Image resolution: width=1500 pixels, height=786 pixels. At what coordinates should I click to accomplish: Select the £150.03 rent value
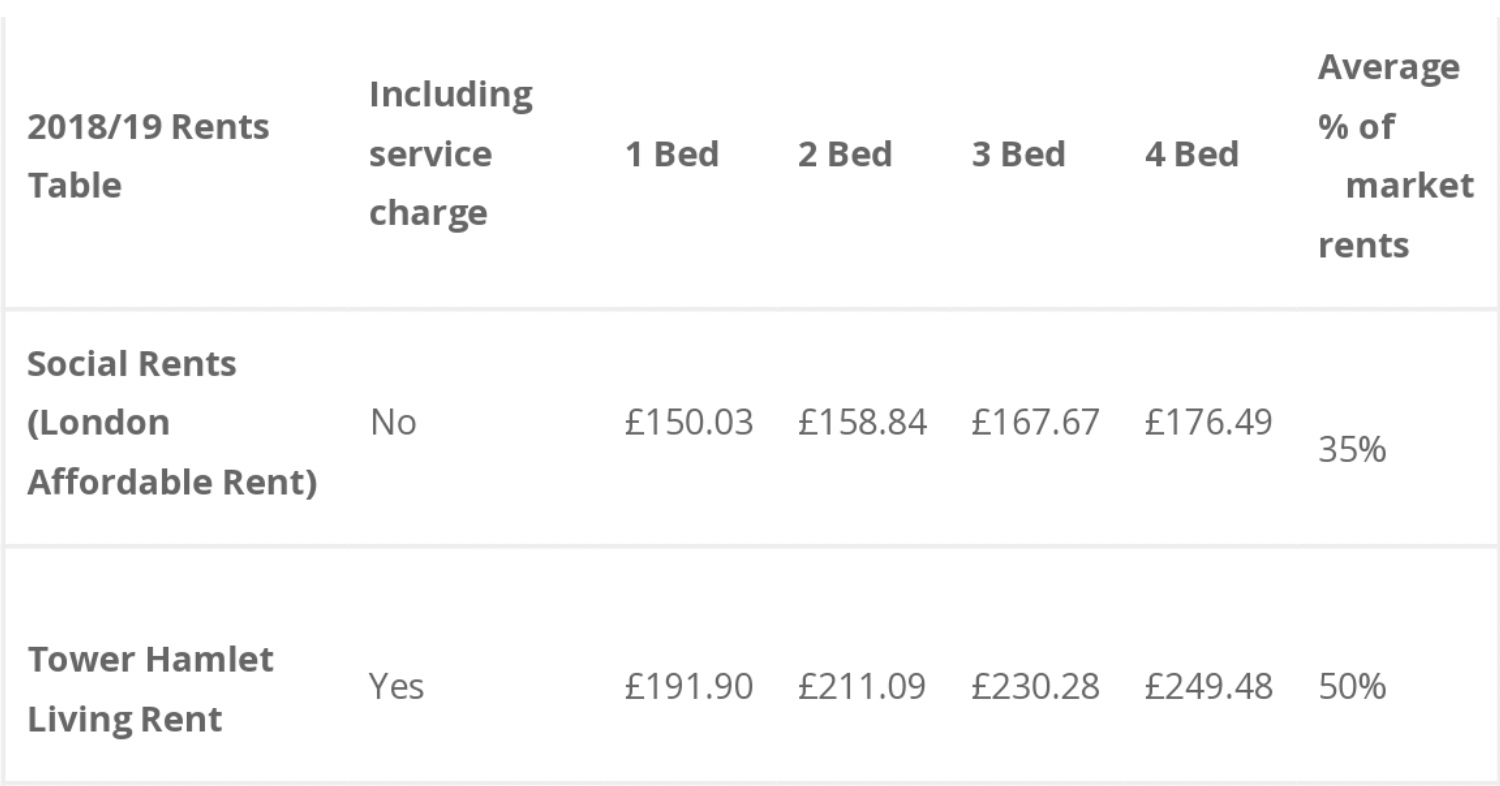coord(689,423)
